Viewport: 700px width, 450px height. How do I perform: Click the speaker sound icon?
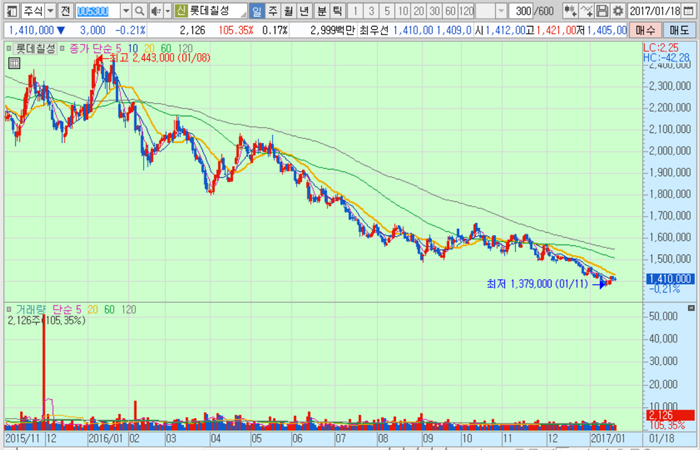pos(156,10)
